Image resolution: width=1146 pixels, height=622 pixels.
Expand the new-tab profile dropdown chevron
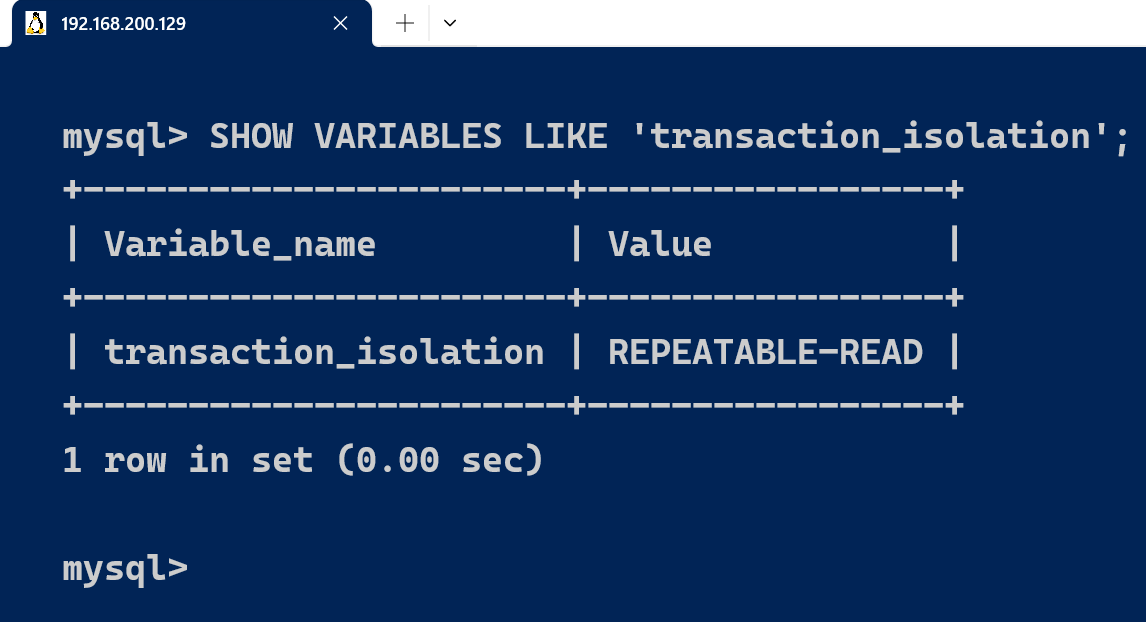450,23
